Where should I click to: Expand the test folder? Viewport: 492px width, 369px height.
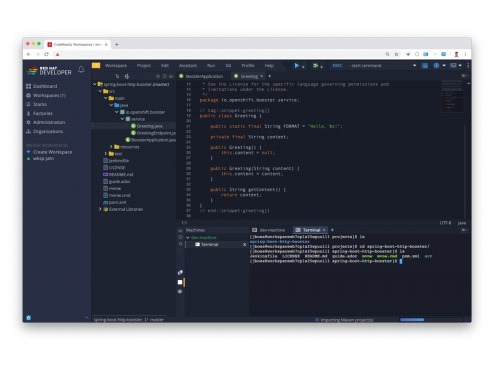(x=106, y=154)
